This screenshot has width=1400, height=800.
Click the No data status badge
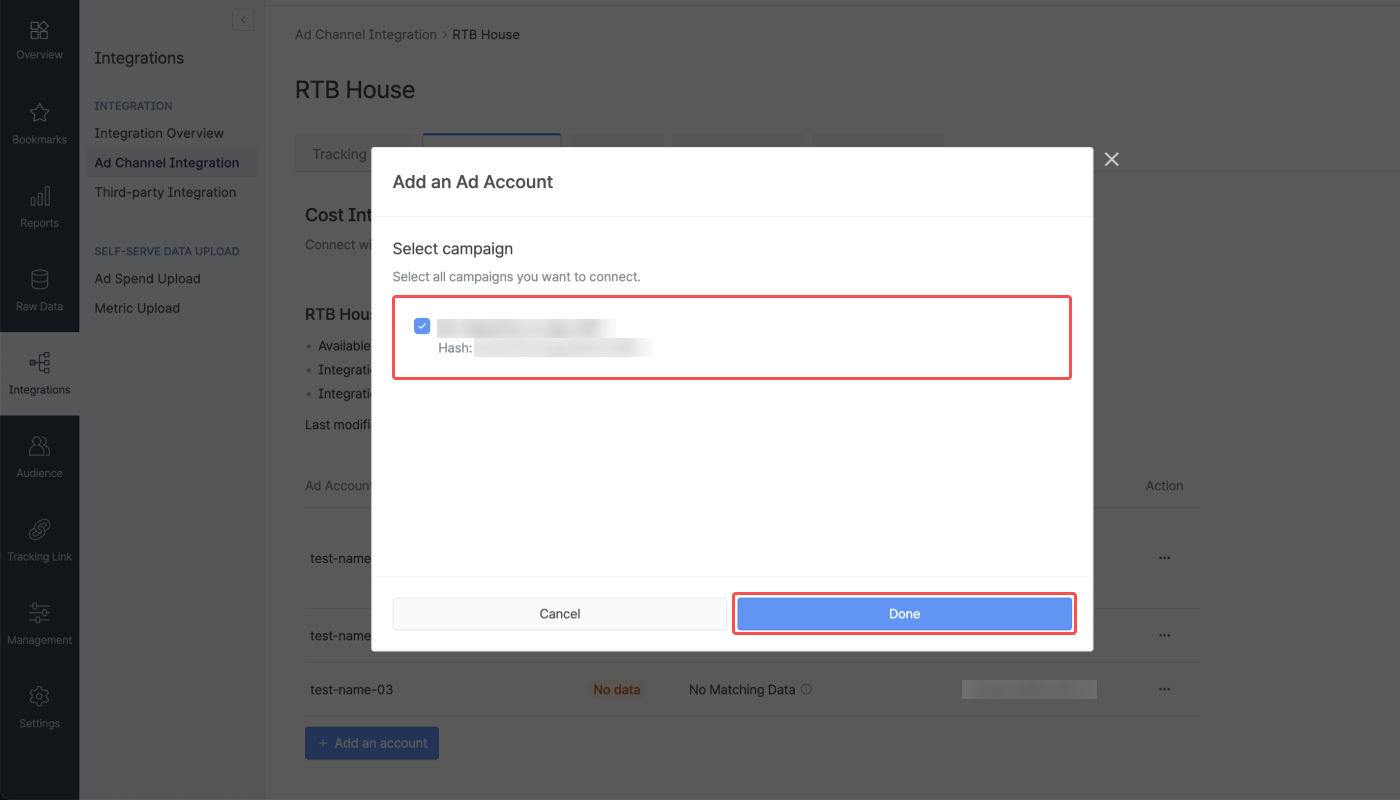pos(616,690)
